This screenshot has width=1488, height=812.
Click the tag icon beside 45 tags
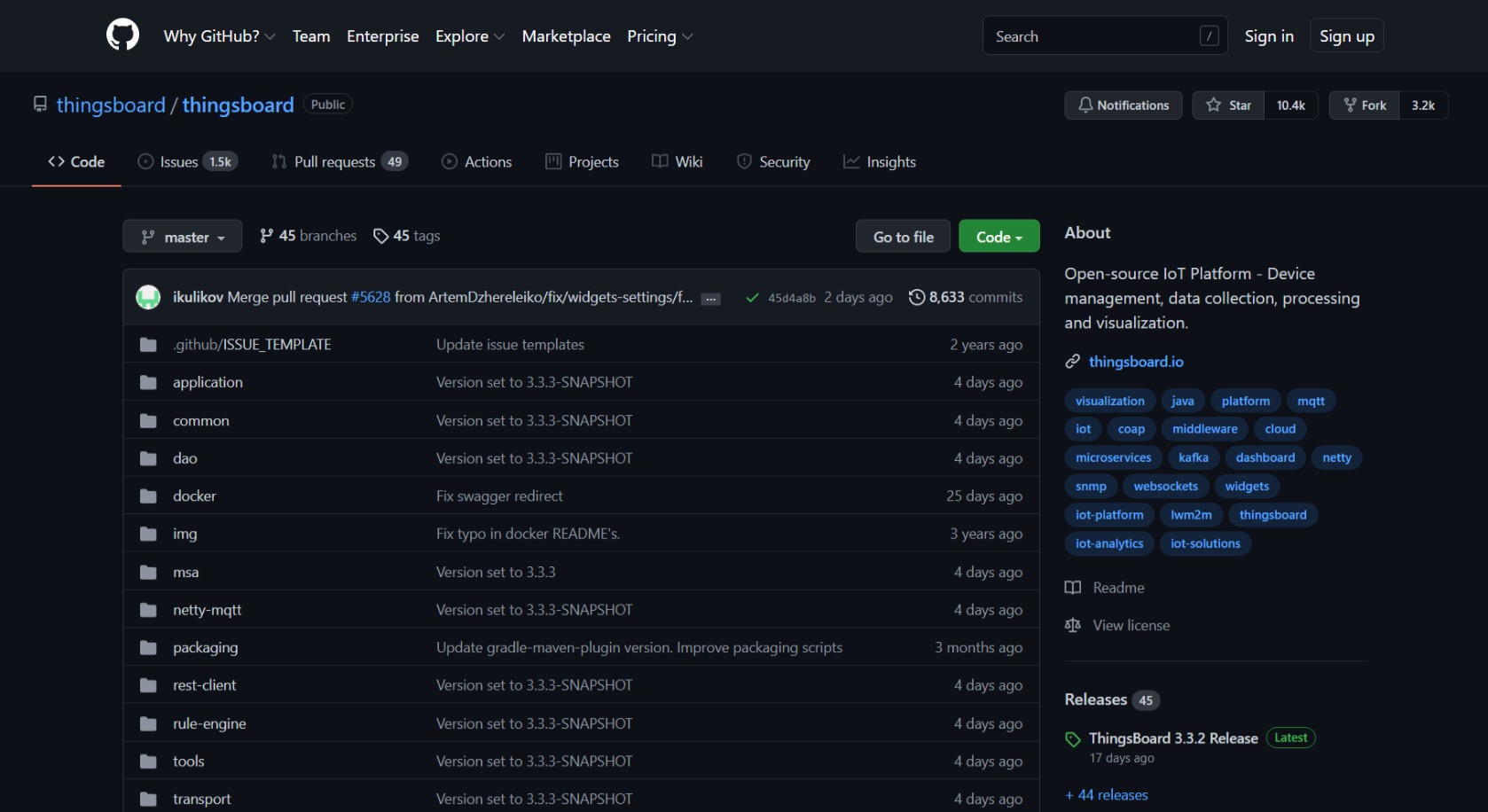[x=380, y=236]
